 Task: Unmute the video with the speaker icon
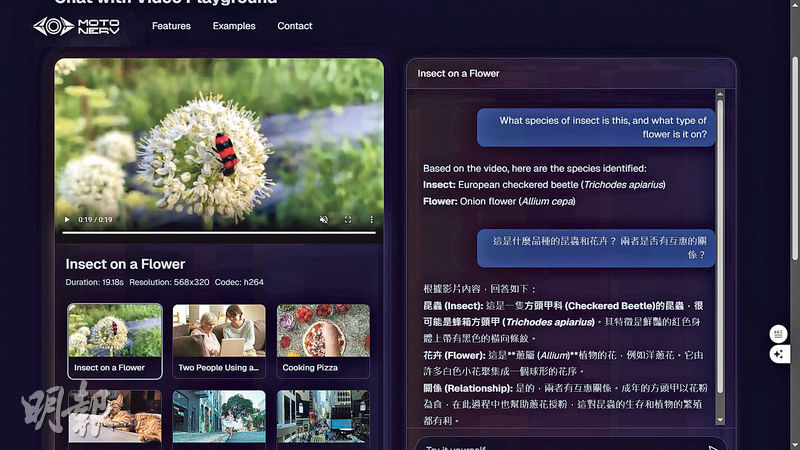click(323, 220)
